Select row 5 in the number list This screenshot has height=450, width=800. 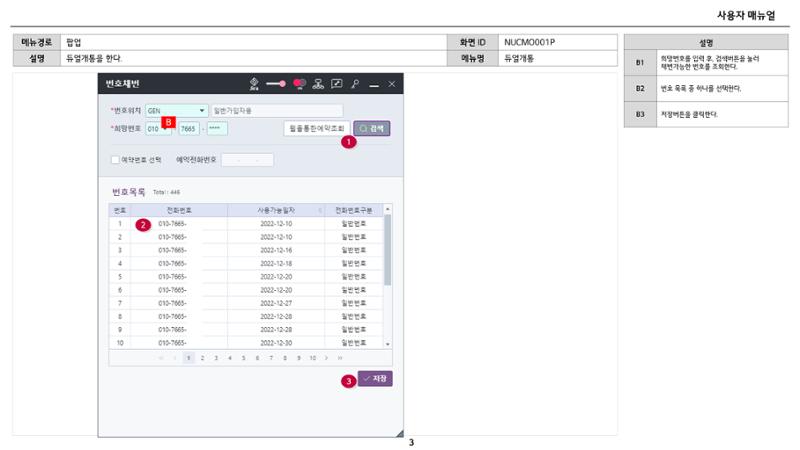pyautogui.click(x=246, y=277)
